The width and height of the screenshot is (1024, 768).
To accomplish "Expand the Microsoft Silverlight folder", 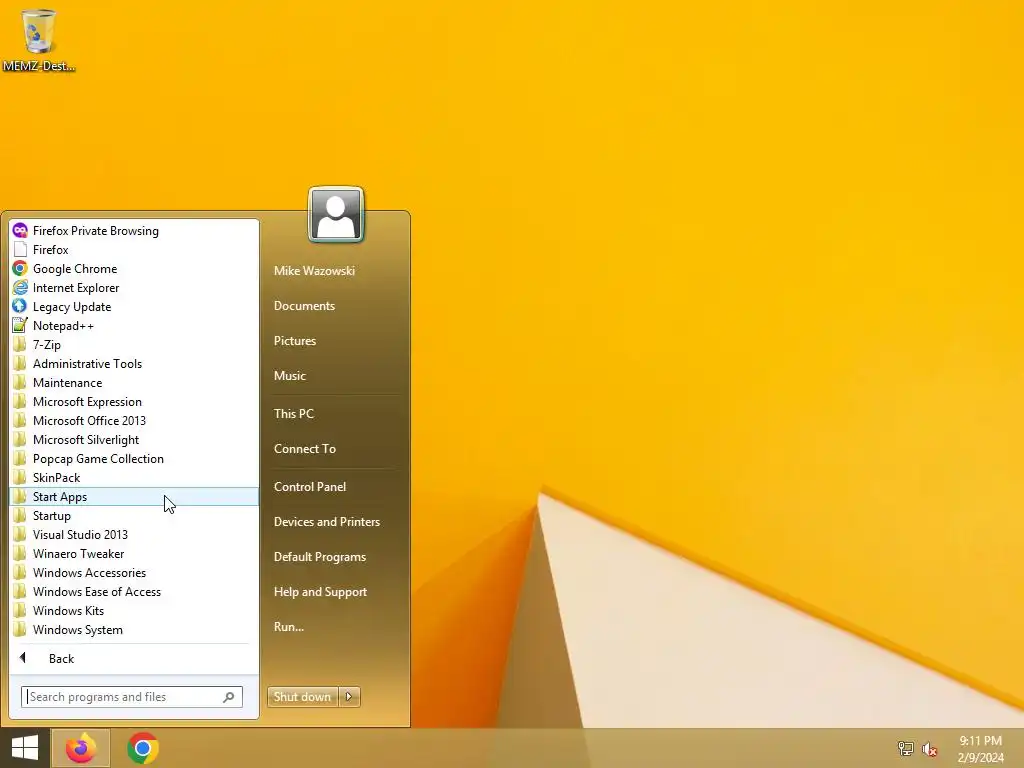I will tap(134, 440).
